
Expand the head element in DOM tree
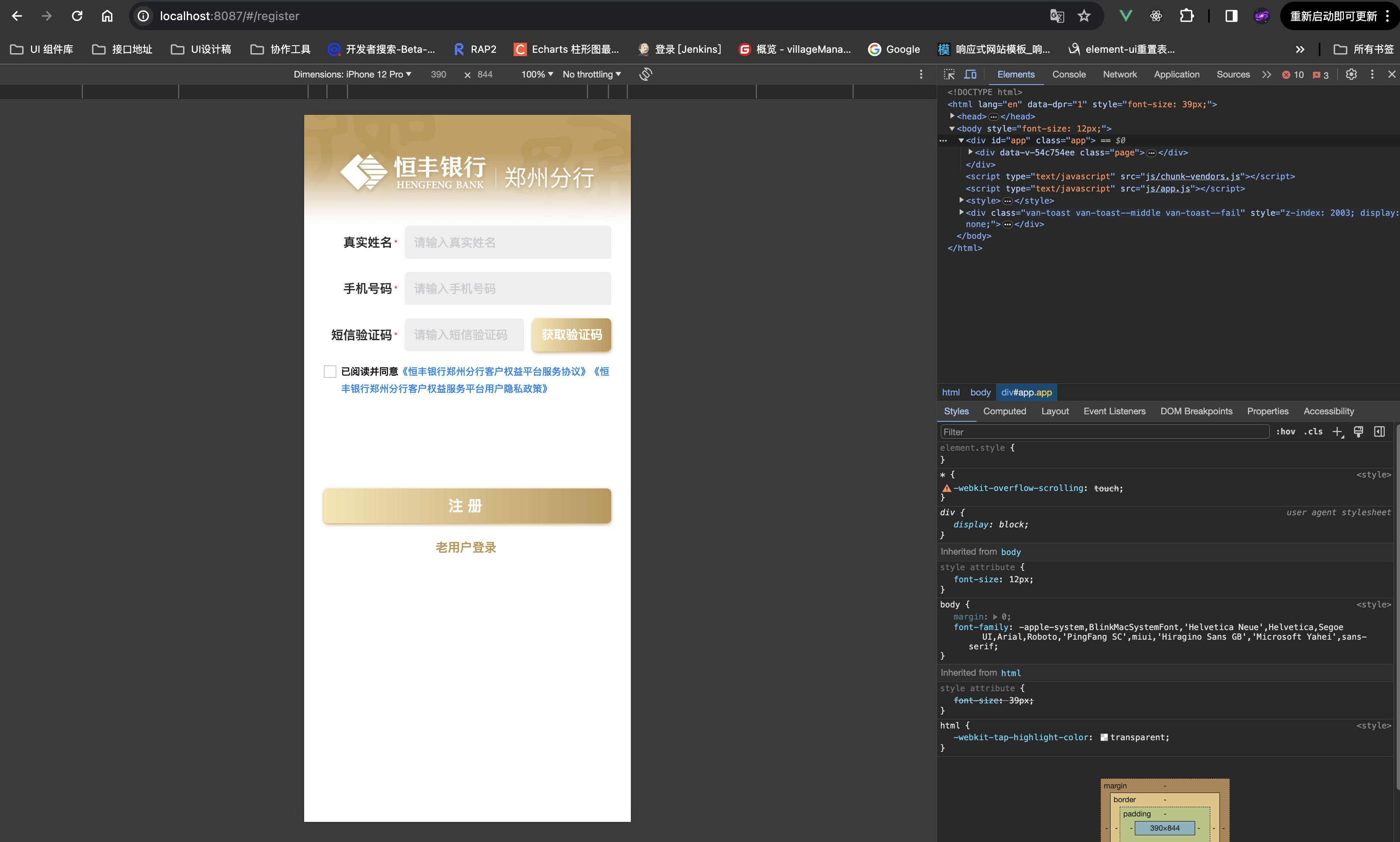[953, 116]
